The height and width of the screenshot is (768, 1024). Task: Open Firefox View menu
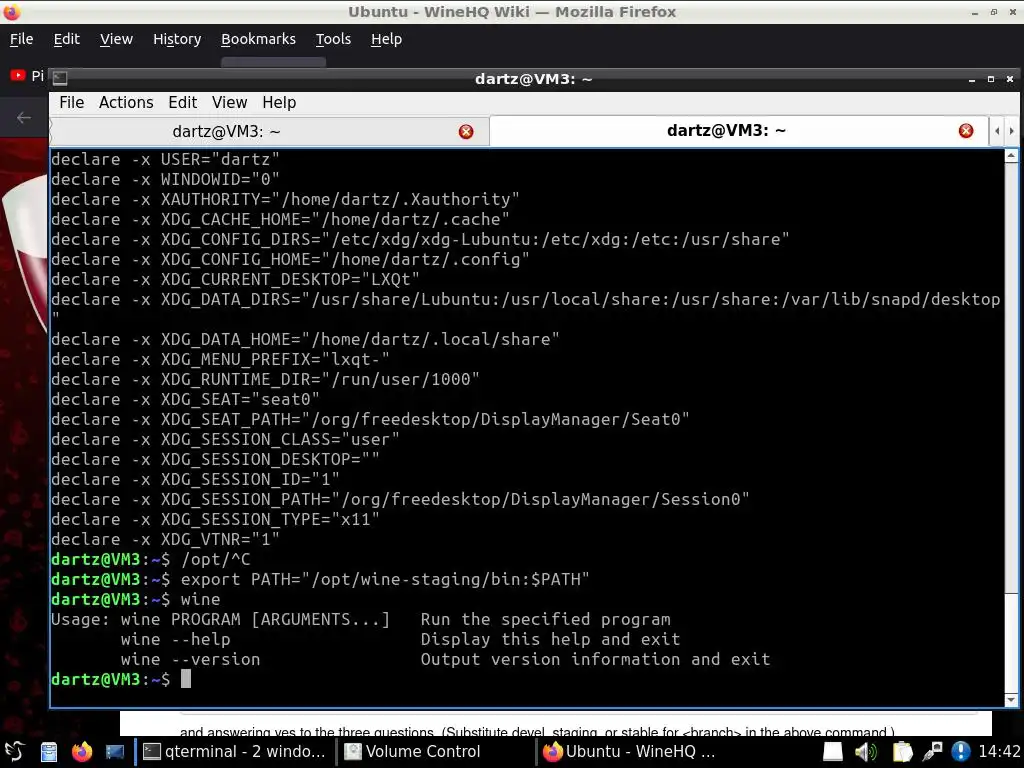click(x=116, y=39)
